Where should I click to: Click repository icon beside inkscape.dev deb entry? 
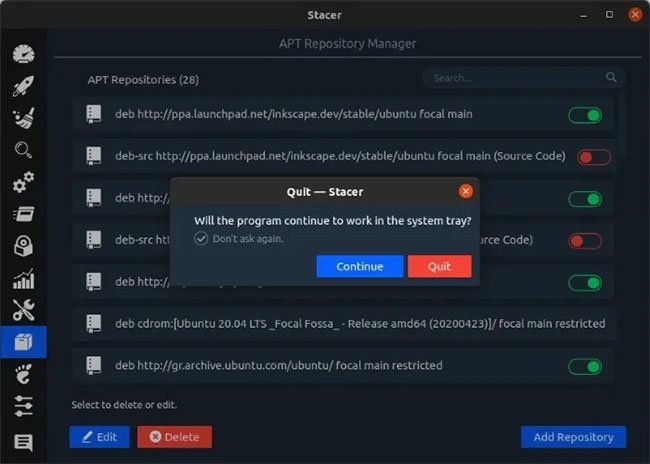[94, 114]
